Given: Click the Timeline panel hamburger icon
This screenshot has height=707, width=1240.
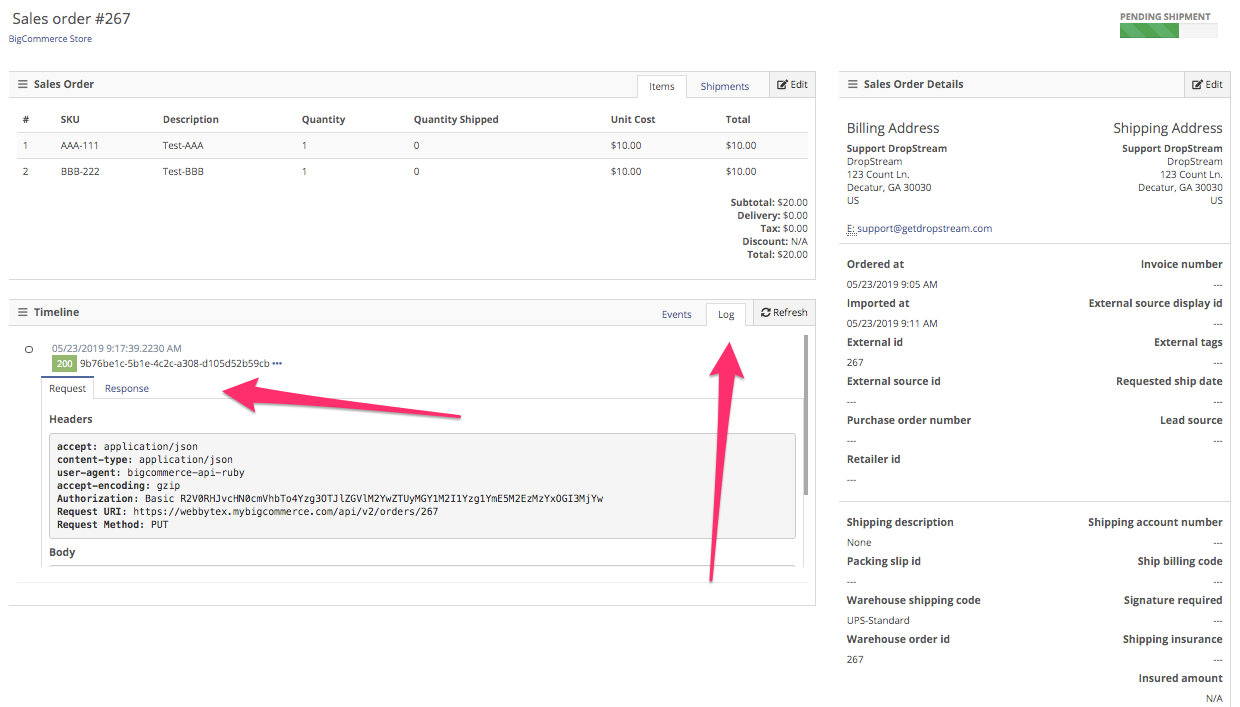Looking at the screenshot, I should click(23, 313).
